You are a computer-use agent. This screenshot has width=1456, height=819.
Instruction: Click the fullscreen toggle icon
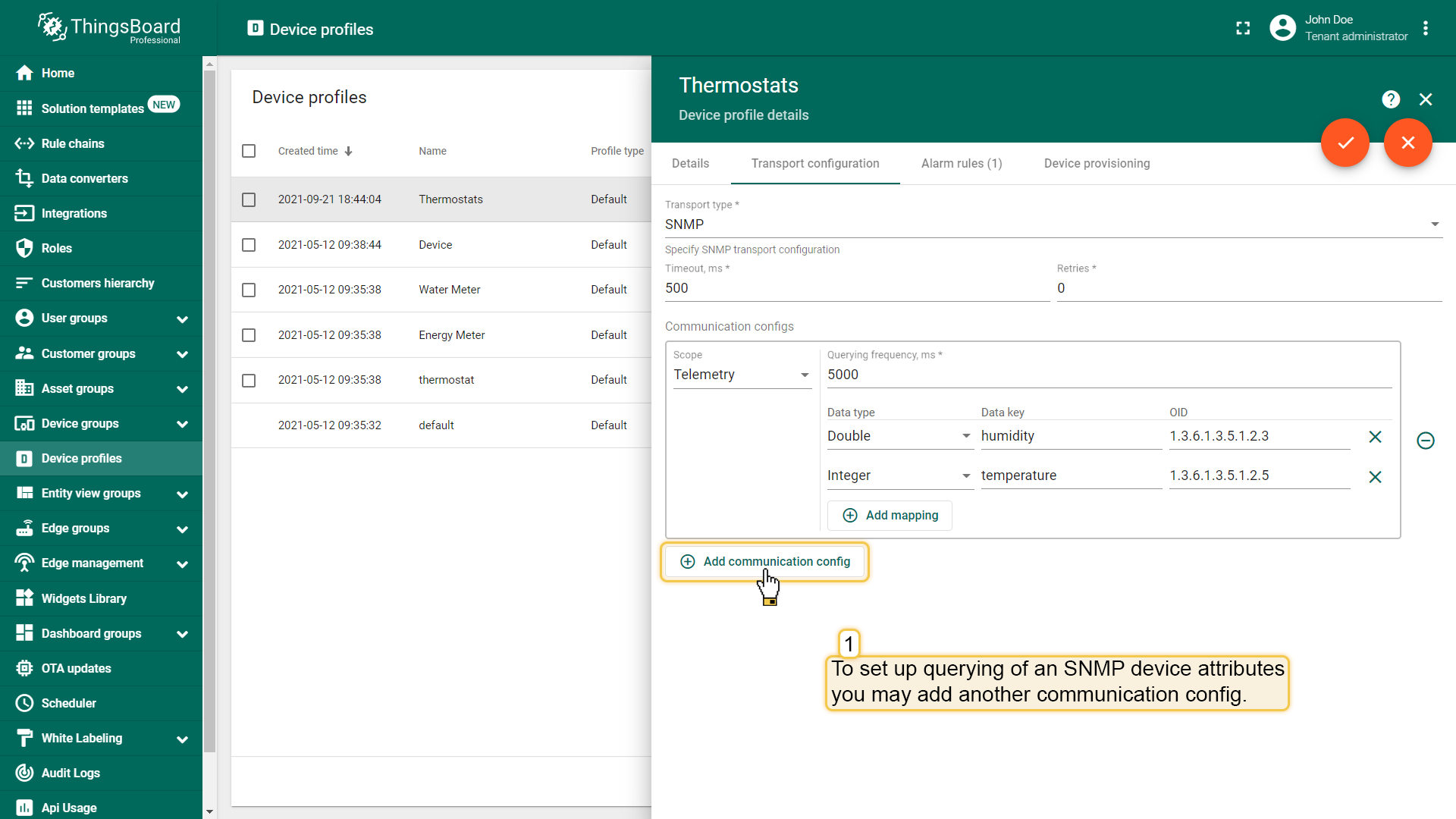pyautogui.click(x=1243, y=28)
